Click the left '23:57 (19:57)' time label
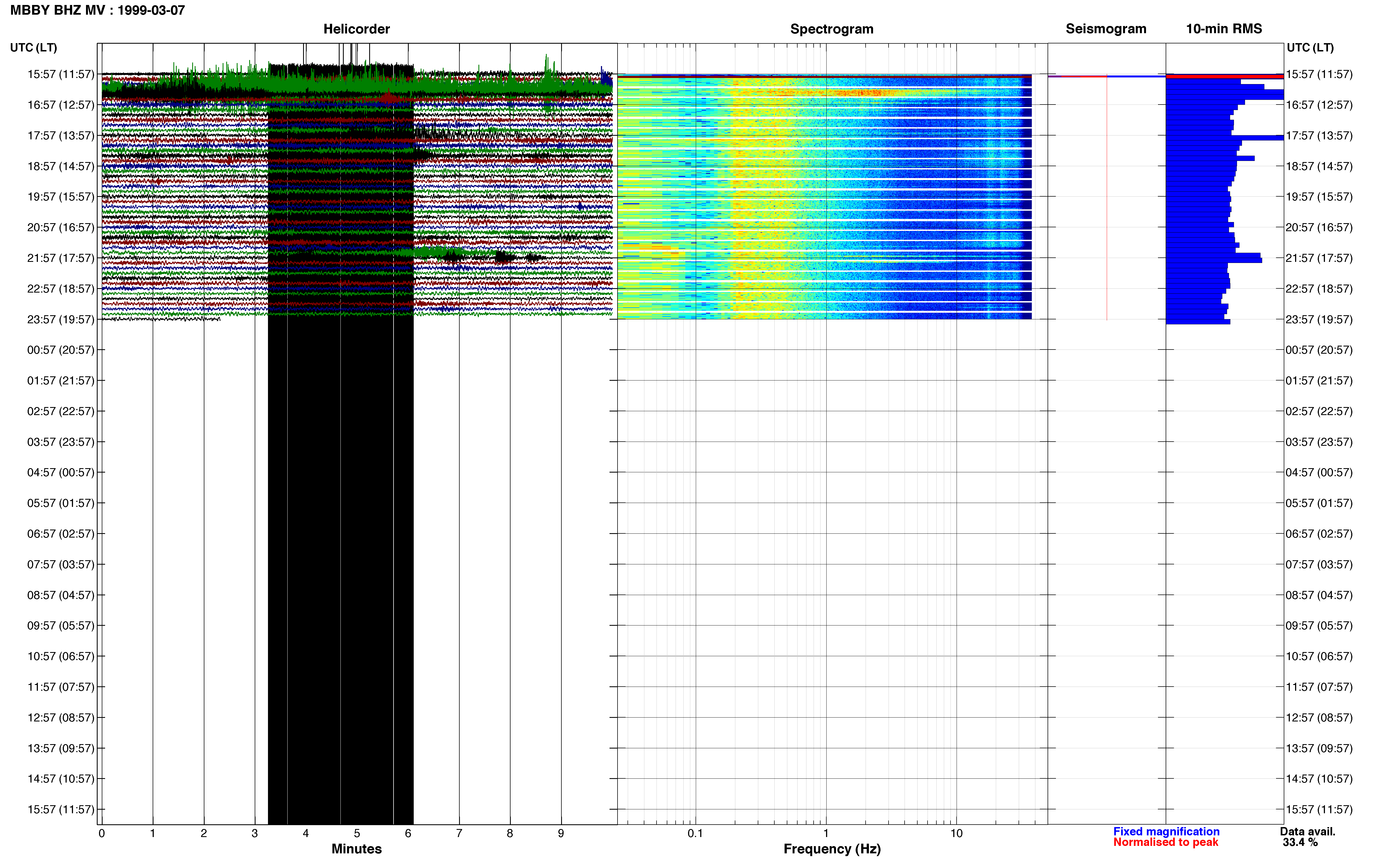Viewport: 1388px width, 868px height. tap(60, 319)
